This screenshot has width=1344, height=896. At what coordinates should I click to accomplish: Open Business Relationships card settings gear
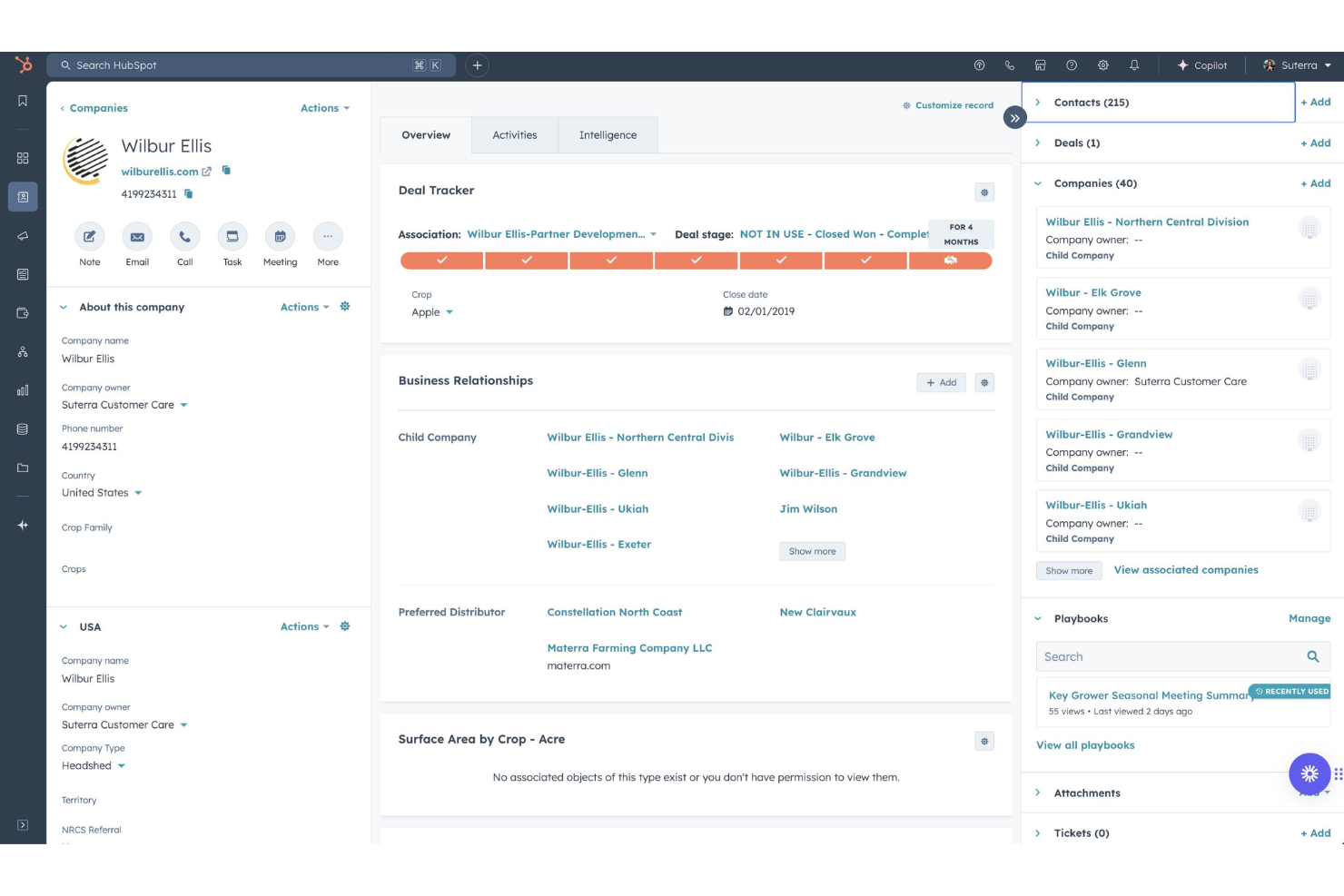[984, 383]
